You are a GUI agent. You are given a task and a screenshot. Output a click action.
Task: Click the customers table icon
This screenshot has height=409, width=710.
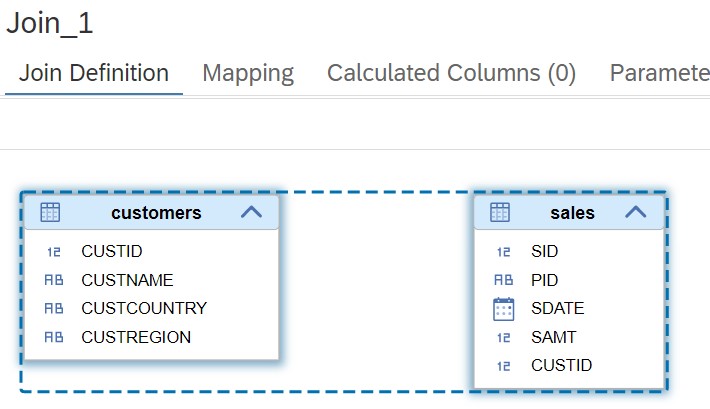50,212
